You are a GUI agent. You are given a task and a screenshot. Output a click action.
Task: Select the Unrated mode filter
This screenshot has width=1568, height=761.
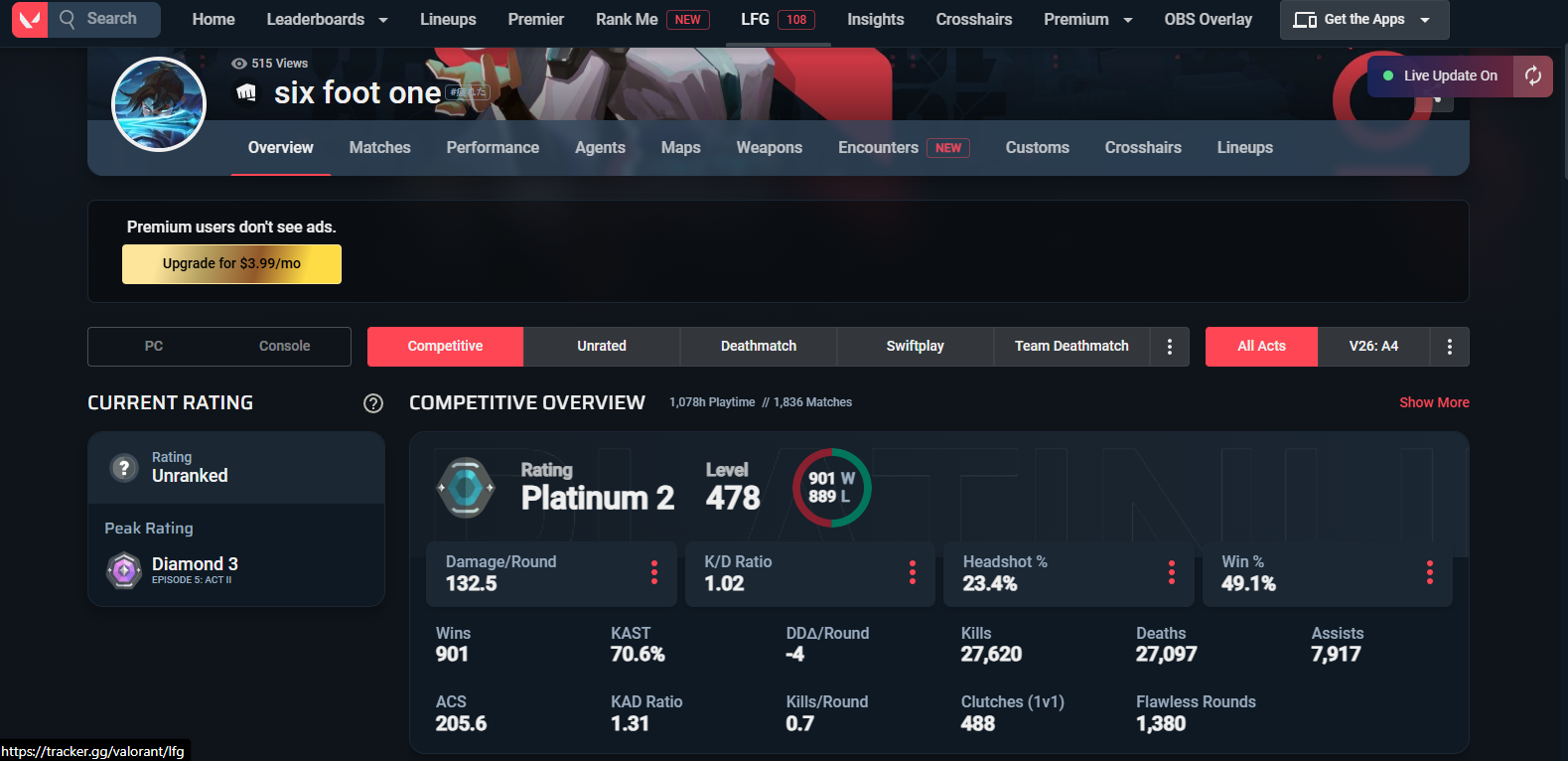coord(602,347)
